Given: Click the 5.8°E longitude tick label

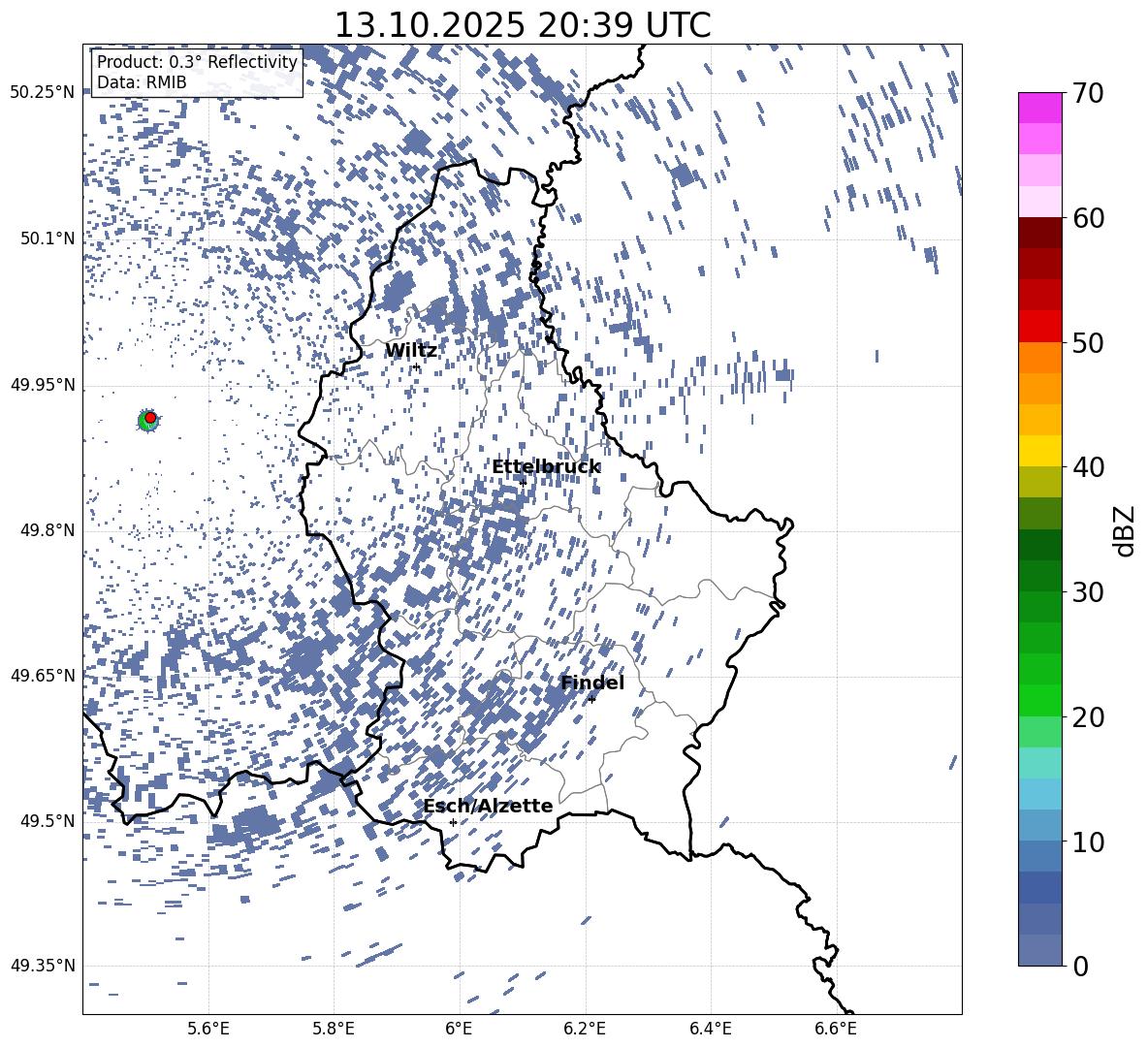Looking at the screenshot, I should (x=334, y=1029).
